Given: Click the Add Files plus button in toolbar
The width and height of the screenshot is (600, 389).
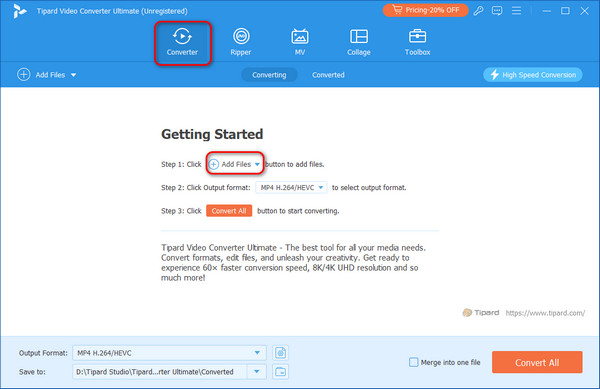Looking at the screenshot, I should [x=24, y=75].
